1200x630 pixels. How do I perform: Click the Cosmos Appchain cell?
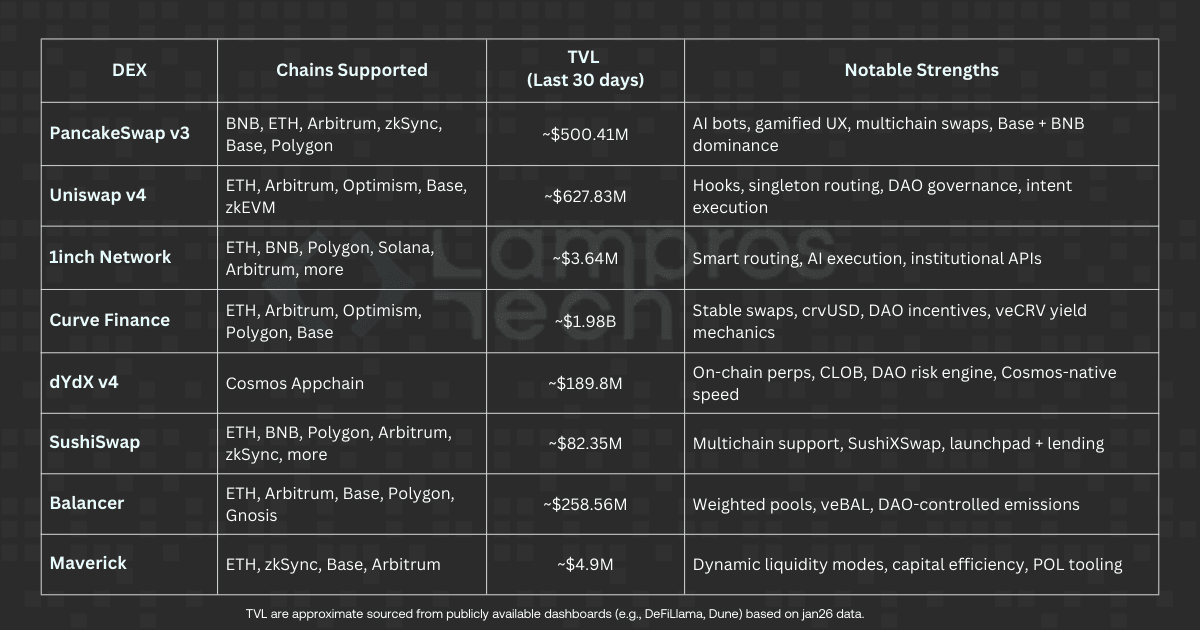(x=294, y=383)
